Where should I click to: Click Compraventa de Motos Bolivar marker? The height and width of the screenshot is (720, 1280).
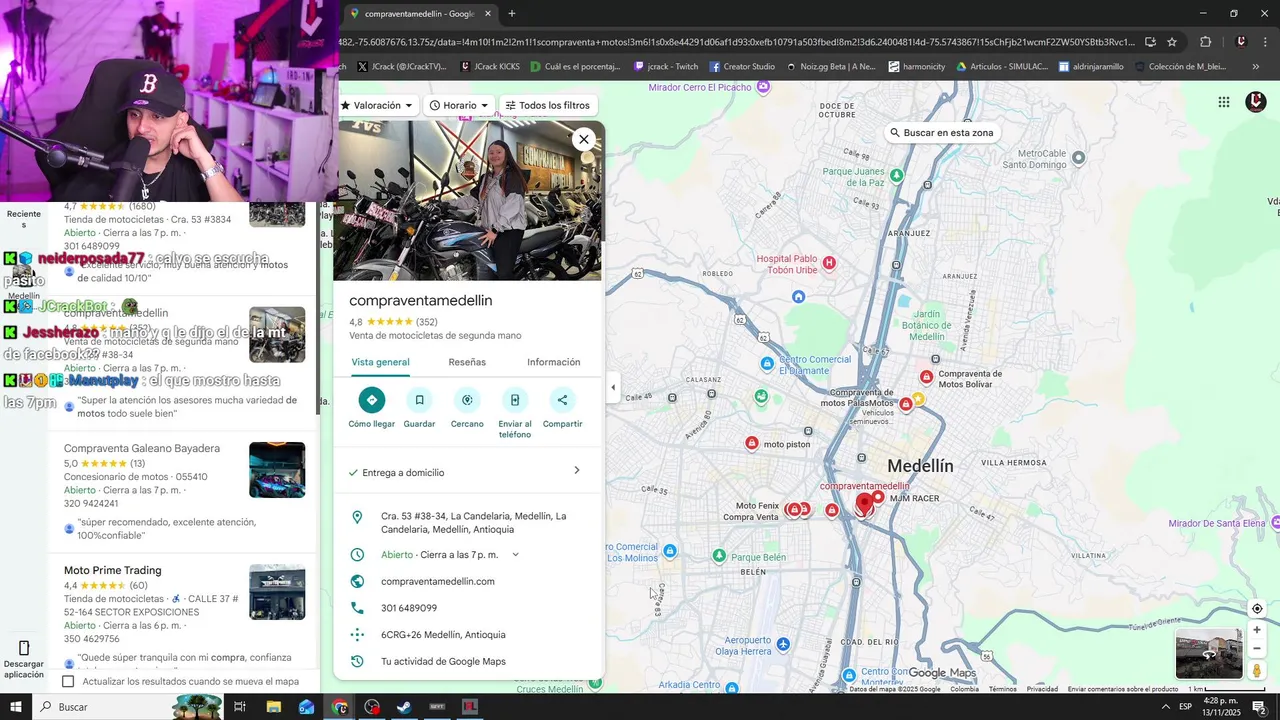tap(926, 377)
